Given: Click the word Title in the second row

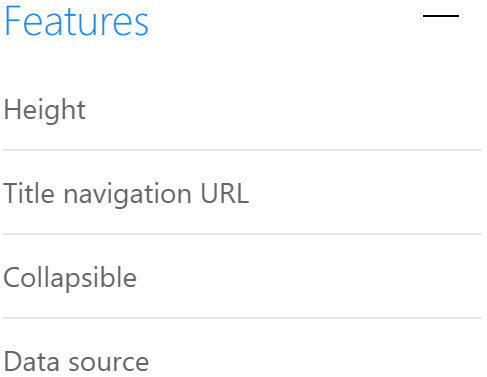Looking at the screenshot, I should point(29,193).
